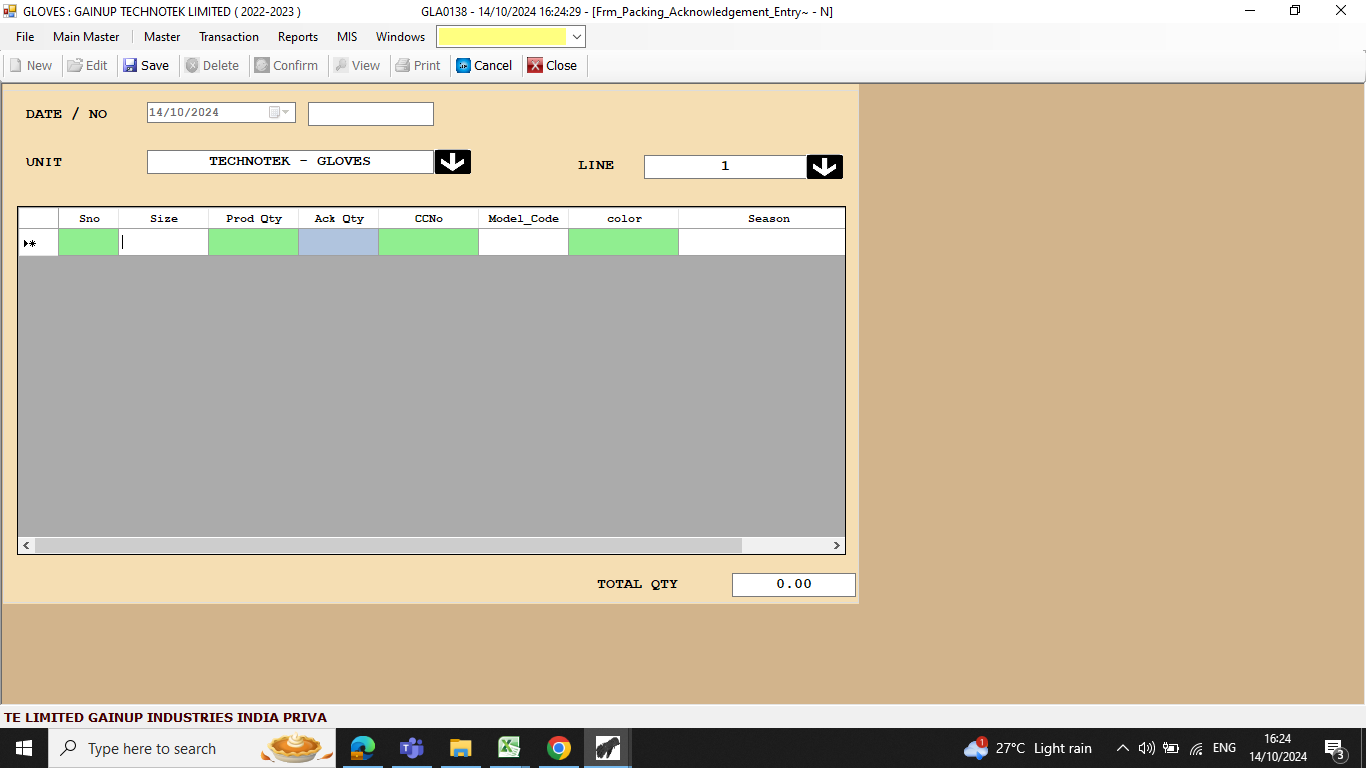The height and width of the screenshot is (768, 1366).
Task: Click the Size cell in the grid row
Action: tap(163, 242)
